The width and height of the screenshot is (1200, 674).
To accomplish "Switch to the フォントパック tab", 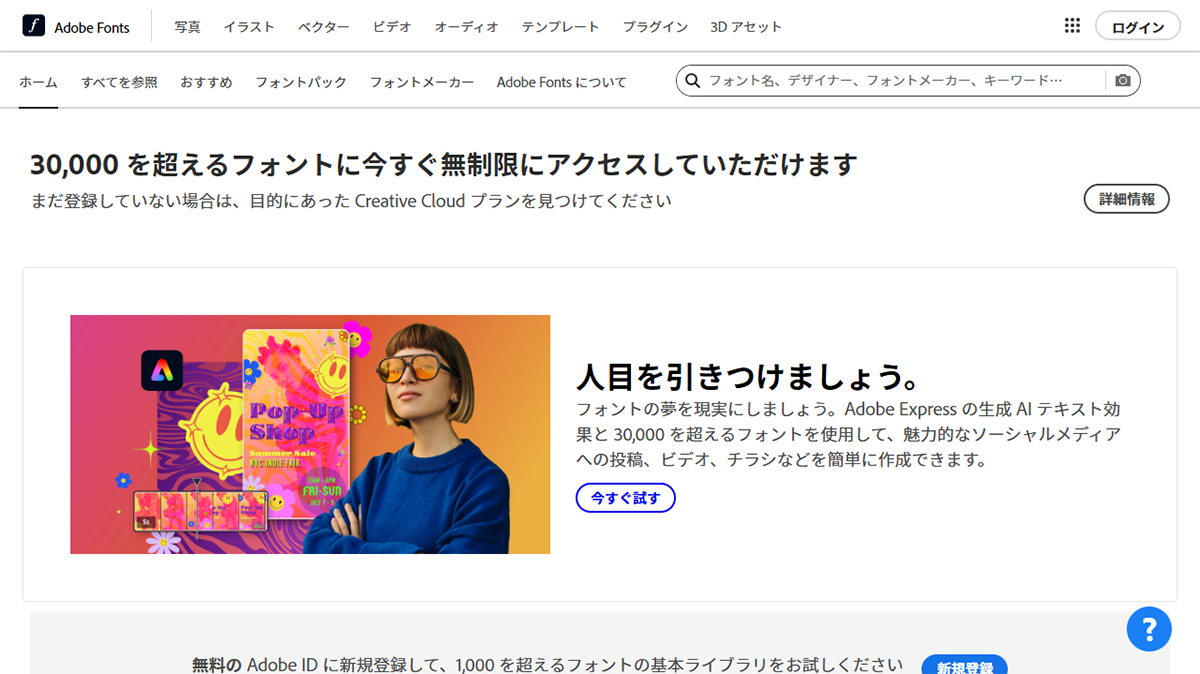I will coord(301,82).
